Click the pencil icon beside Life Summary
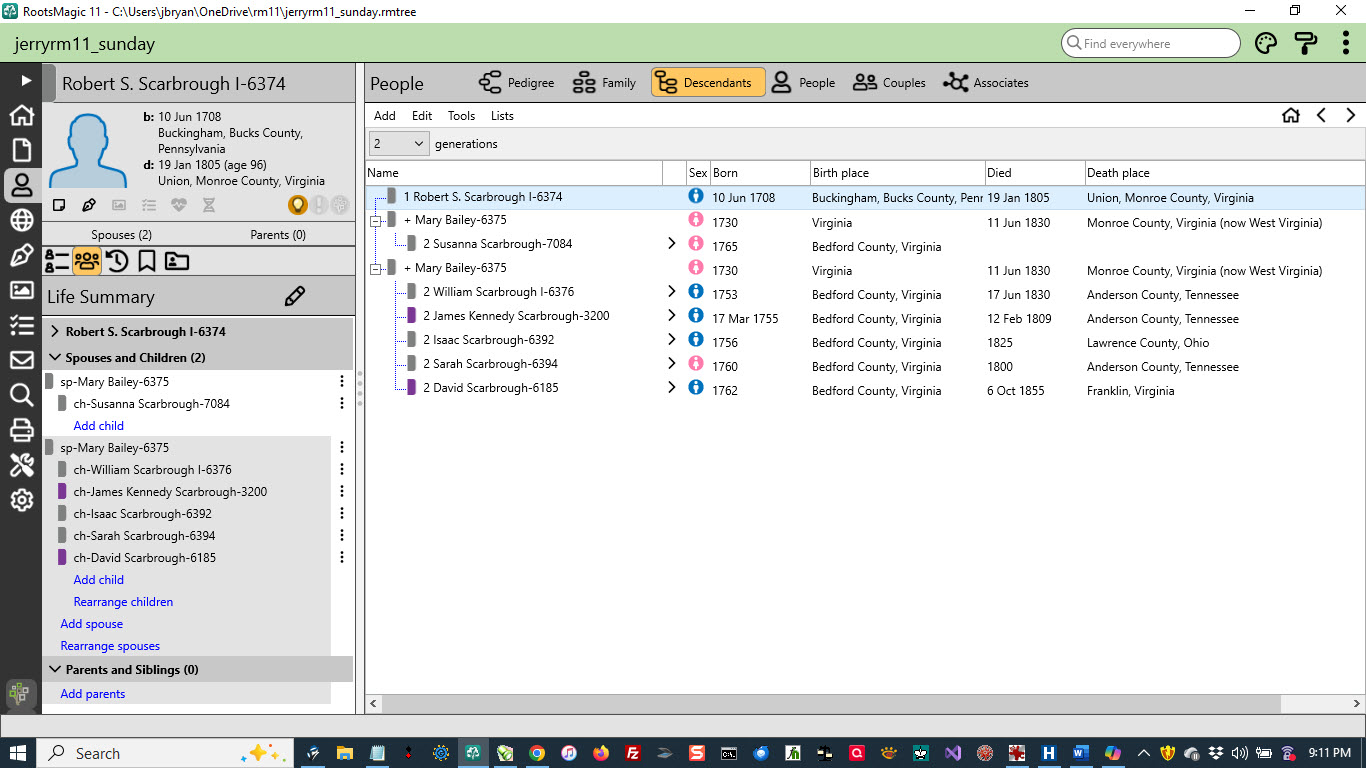1366x768 pixels. (x=294, y=296)
